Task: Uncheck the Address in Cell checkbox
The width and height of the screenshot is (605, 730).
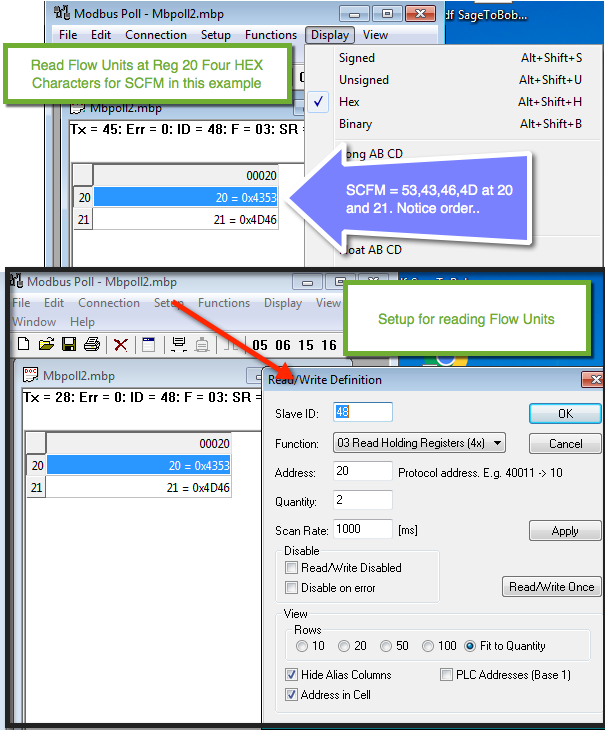Action: (291, 695)
